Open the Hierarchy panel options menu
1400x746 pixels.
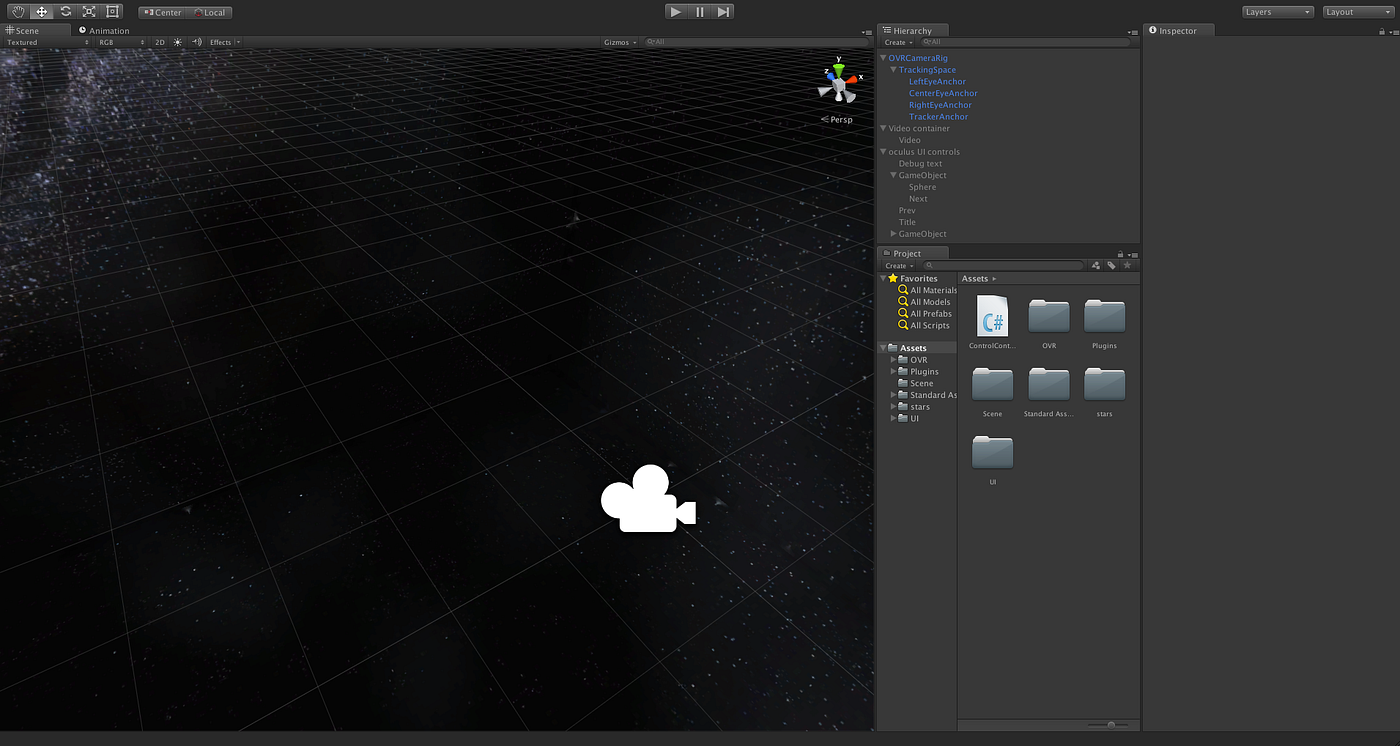[x=1132, y=32]
